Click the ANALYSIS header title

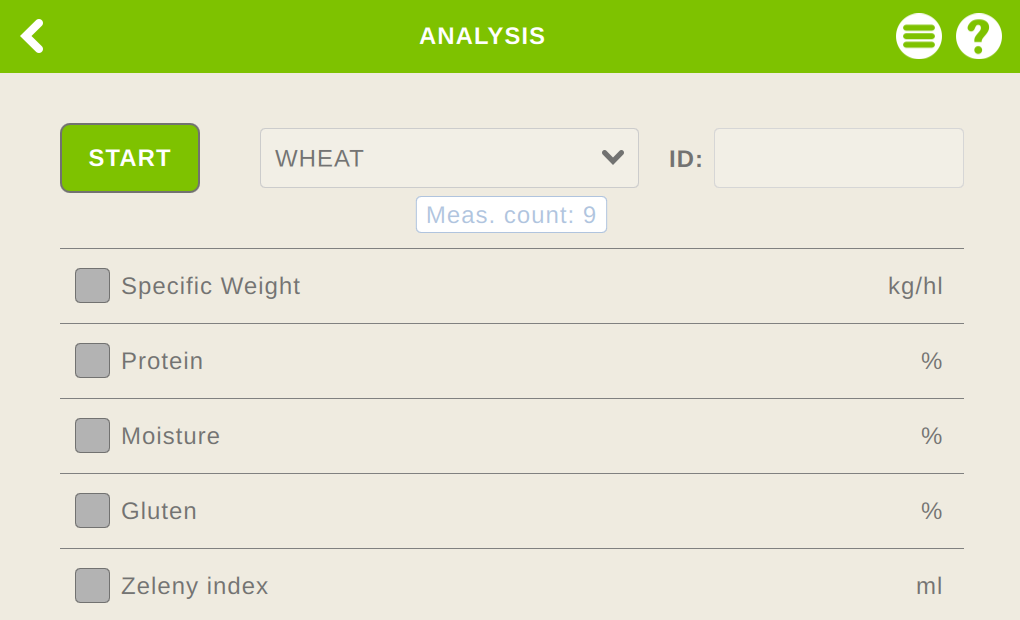[482, 36]
